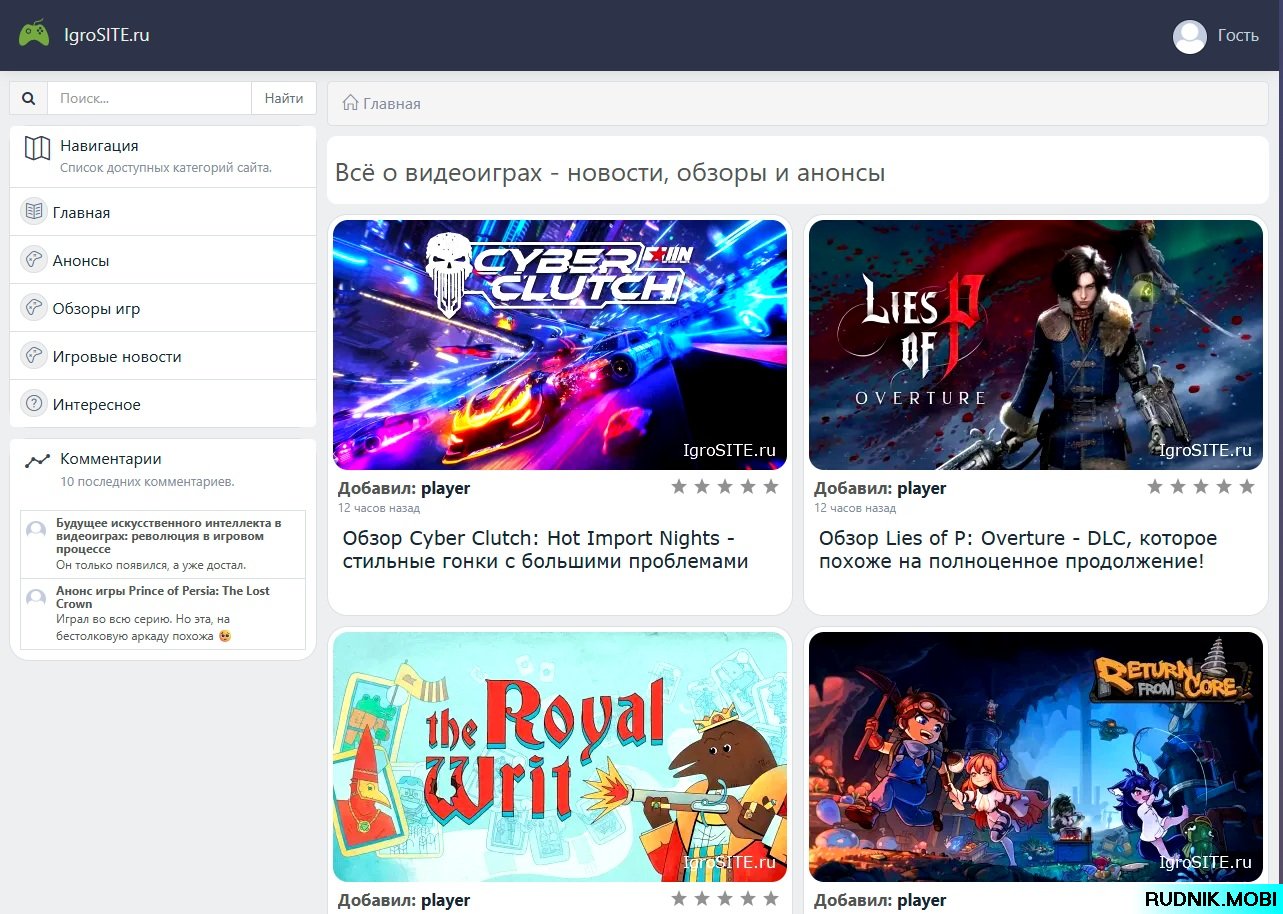Open the Lies of P Overture cover image
This screenshot has width=1283, height=914.
tap(1036, 345)
